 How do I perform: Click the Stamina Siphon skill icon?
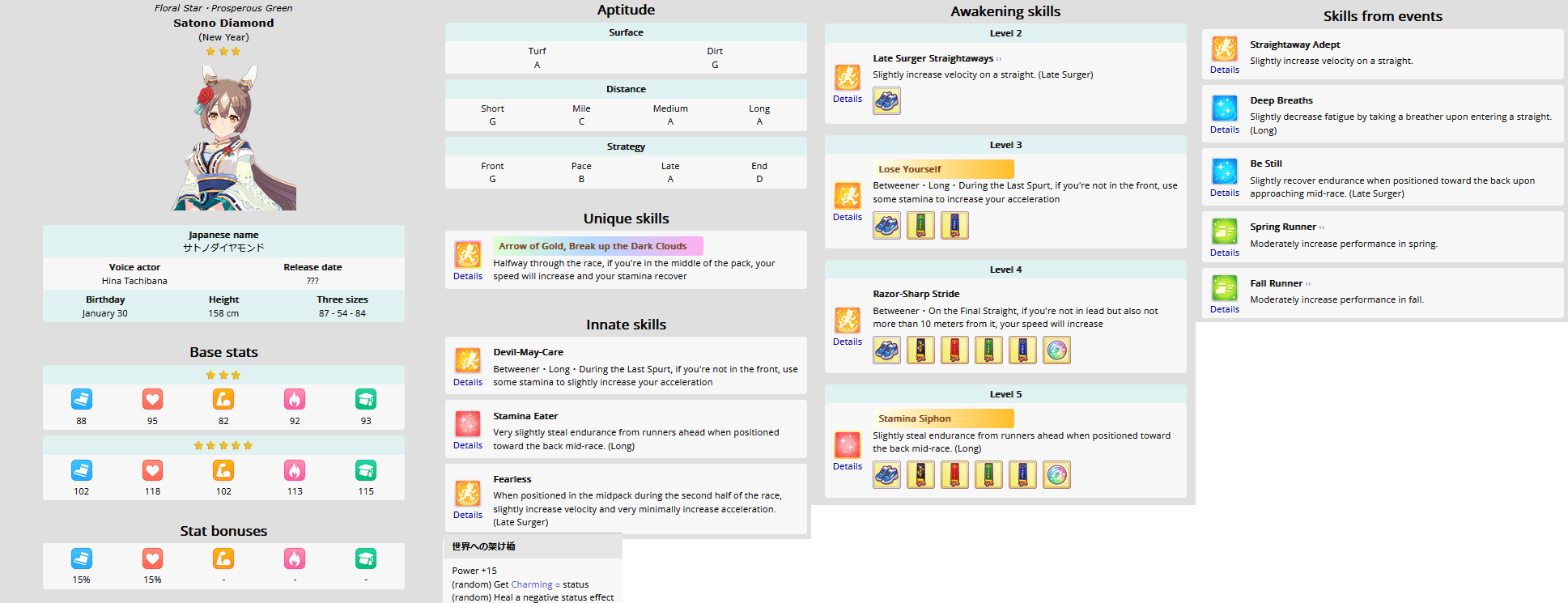pyautogui.click(x=848, y=445)
